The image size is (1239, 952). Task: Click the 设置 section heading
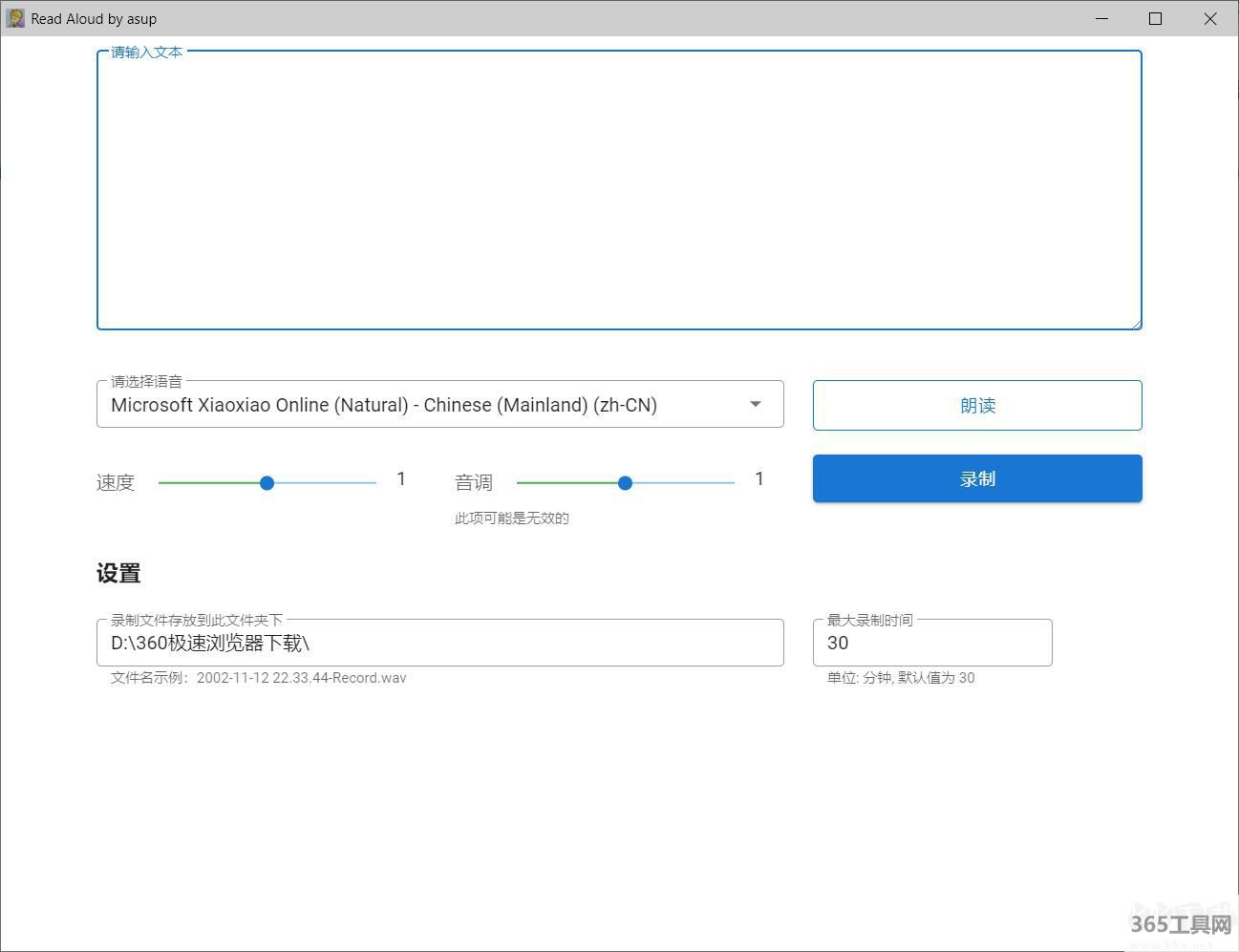[x=118, y=573]
